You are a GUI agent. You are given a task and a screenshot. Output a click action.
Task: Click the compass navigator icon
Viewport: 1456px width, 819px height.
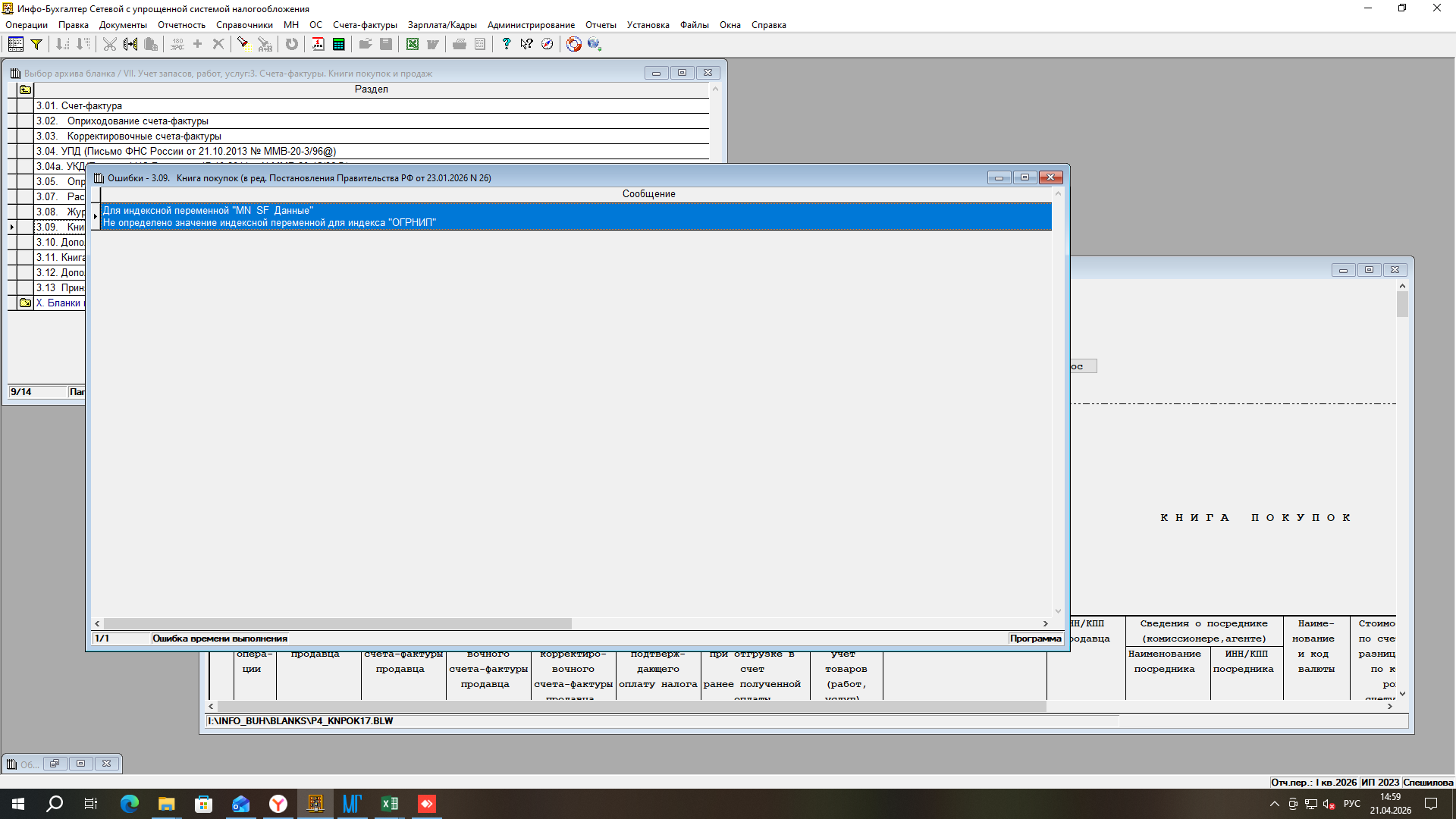pos(547,44)
